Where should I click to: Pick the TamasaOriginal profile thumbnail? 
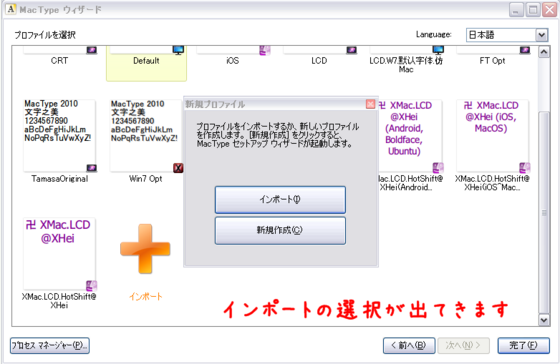point(59,135)
